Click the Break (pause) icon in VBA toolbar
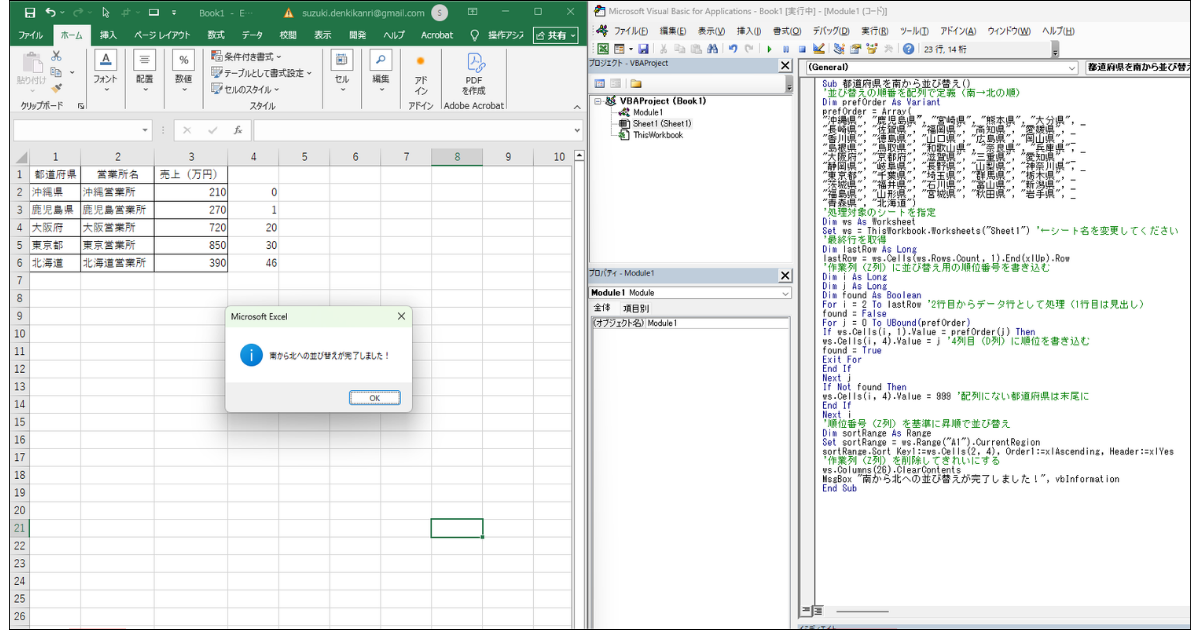Image resolution: width=1200 pixels, height=630 pixels. point(787,48)
